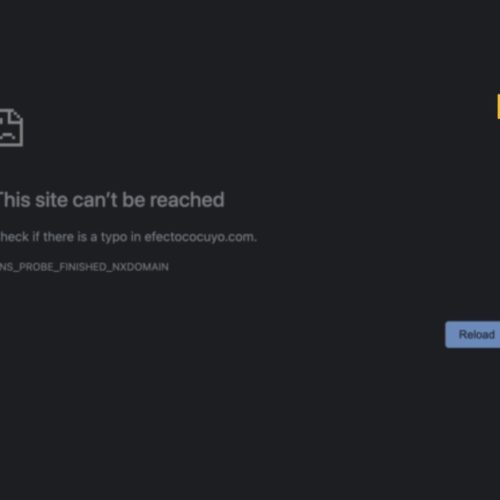
Task: Click the efectococuyo.com domain text
Action: 200,237
